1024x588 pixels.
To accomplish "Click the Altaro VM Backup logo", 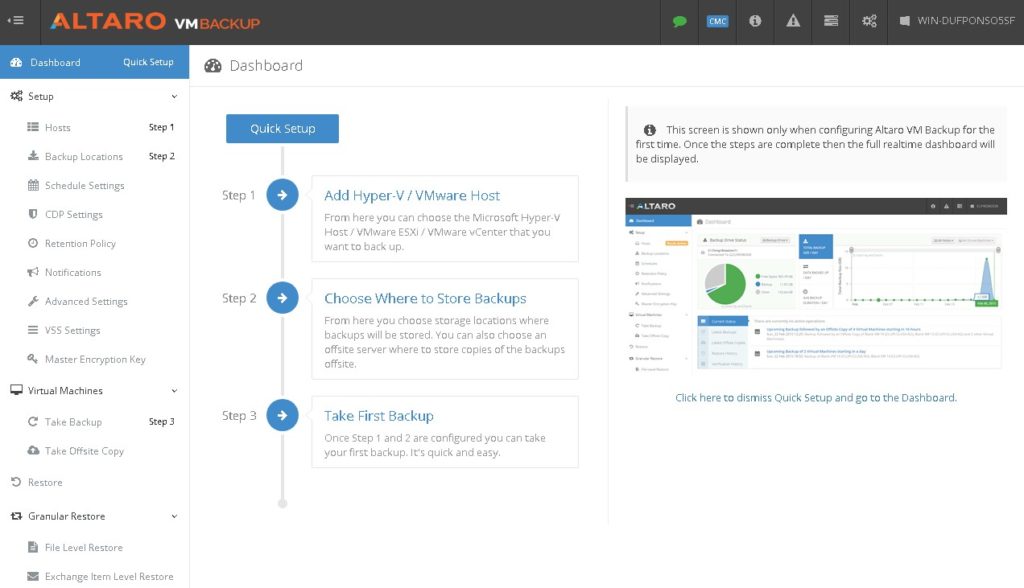I will coord(155,22).
